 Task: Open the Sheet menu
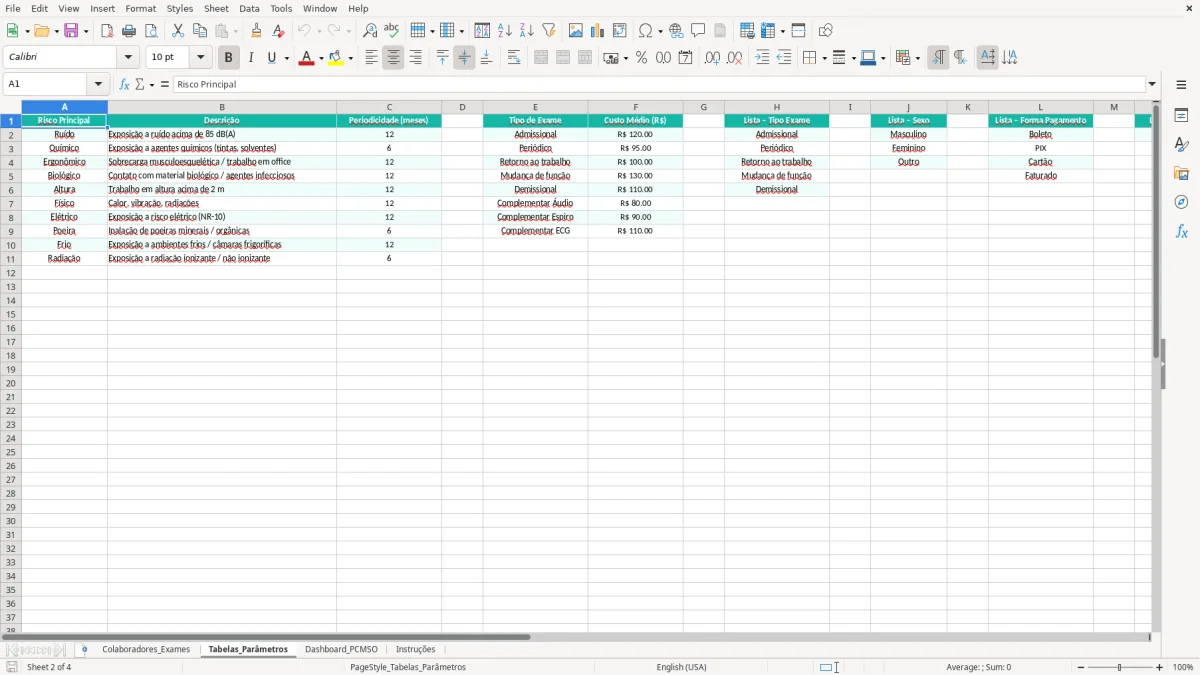(x=216, y=8)
